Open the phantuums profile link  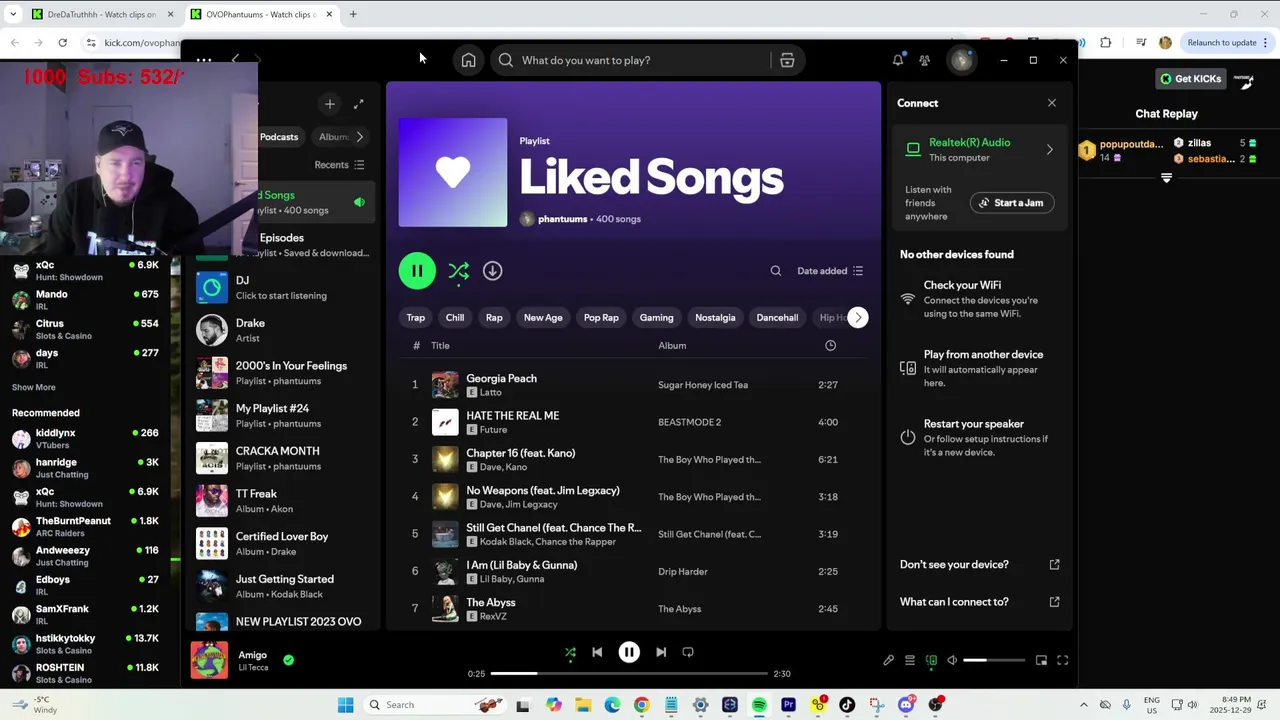coord(562,219)
